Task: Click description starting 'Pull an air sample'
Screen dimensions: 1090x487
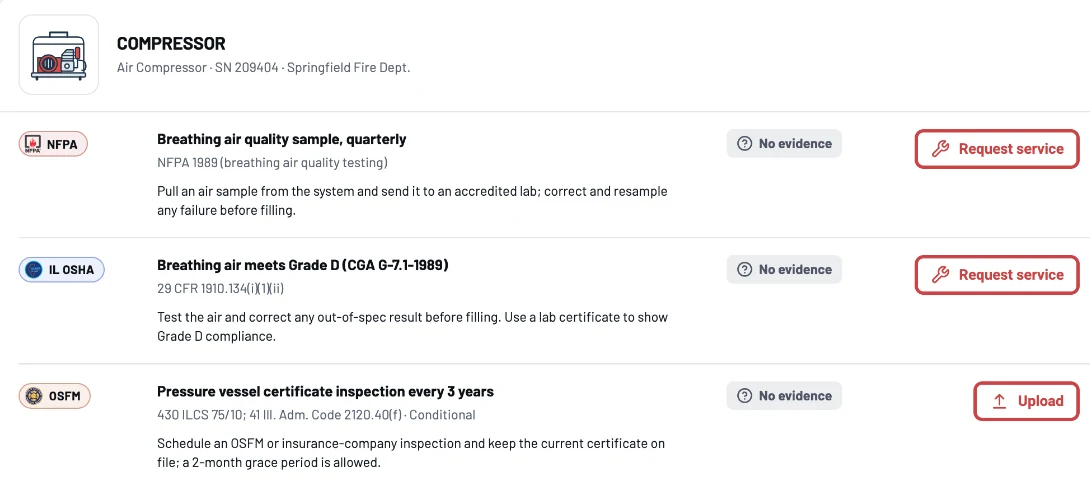Action: pos(412,201)
